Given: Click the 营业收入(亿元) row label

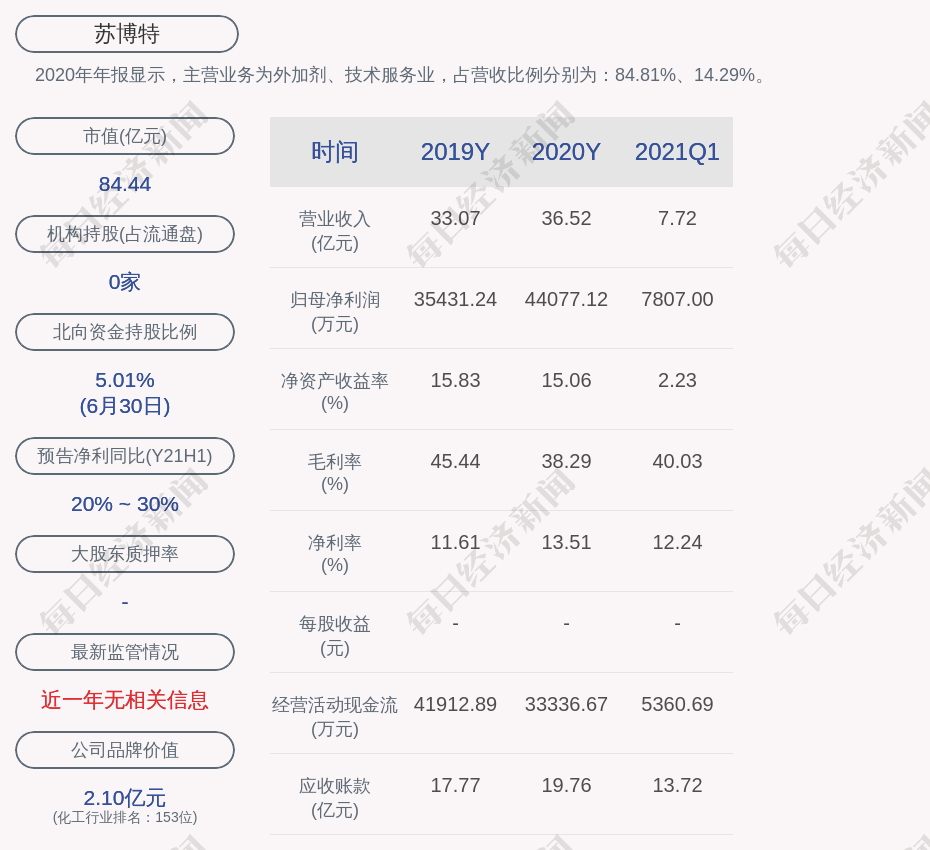Looking at the screenshot, I should tap(335, 231).
